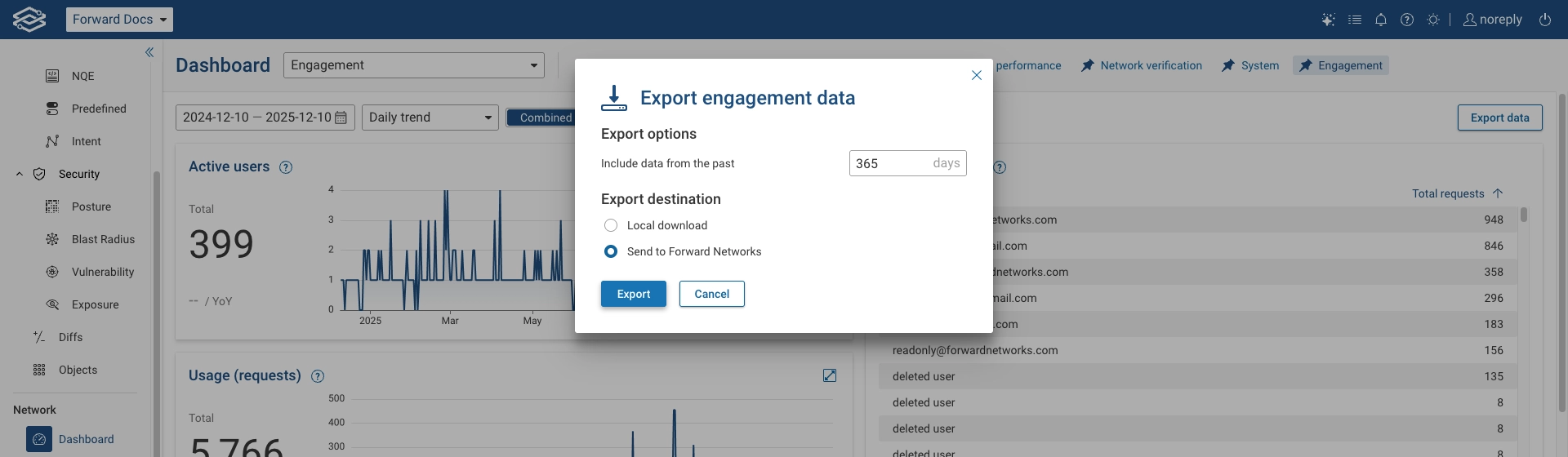Click the power logout icon
The width and height of the screenshot is (1568, 457).
(x=1545, y=20)
